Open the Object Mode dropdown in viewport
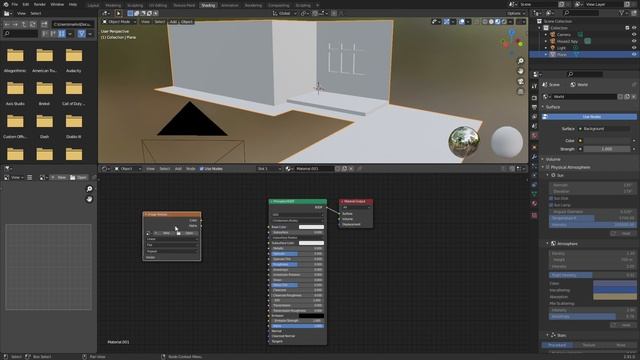The width and height of the screenshot is (640, 360). 119,22
